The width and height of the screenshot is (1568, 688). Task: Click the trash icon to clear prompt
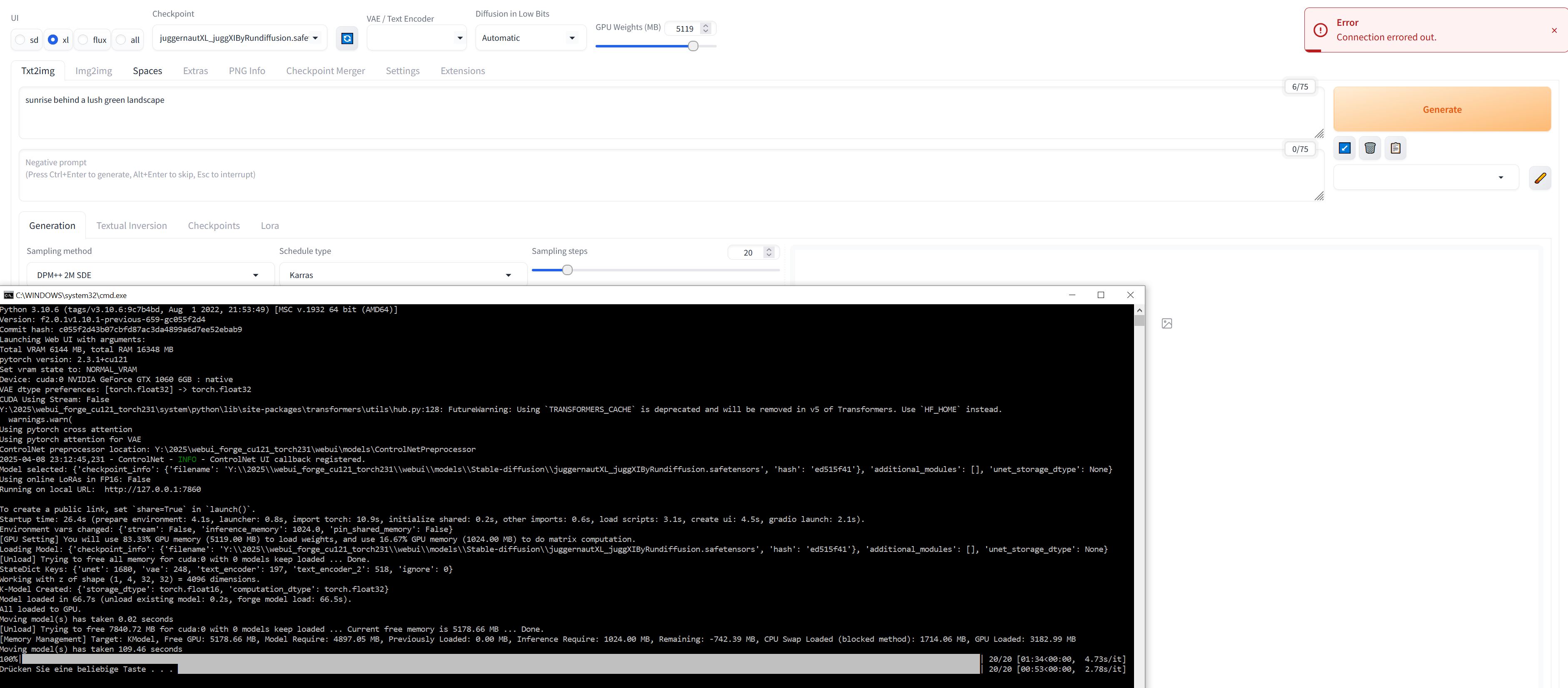(1370, 148)
